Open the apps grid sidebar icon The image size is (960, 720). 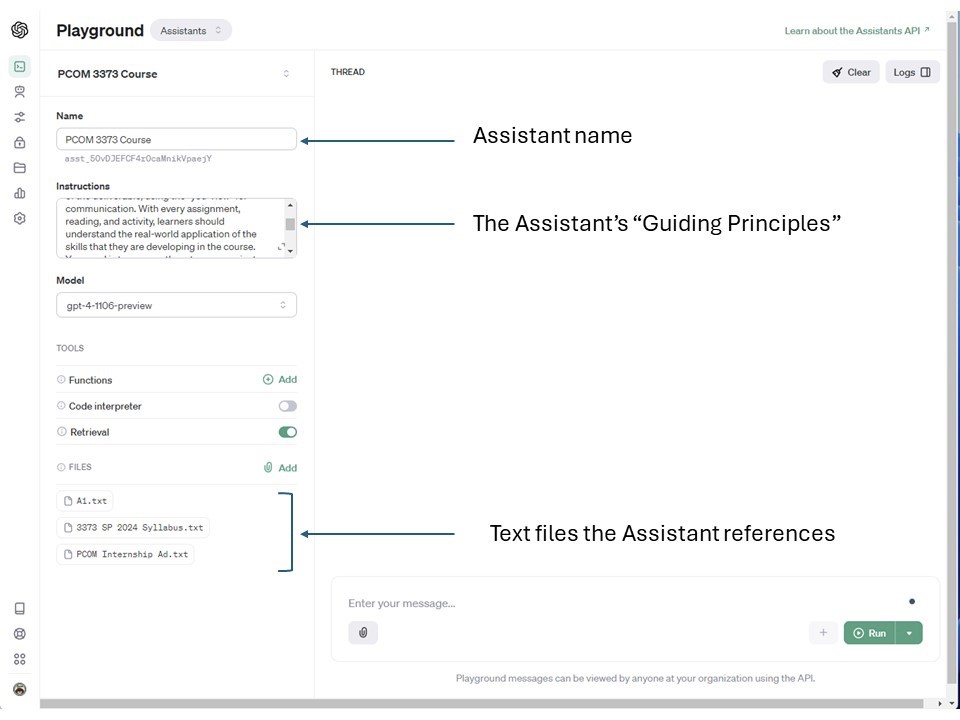click(x=20, y=659)
